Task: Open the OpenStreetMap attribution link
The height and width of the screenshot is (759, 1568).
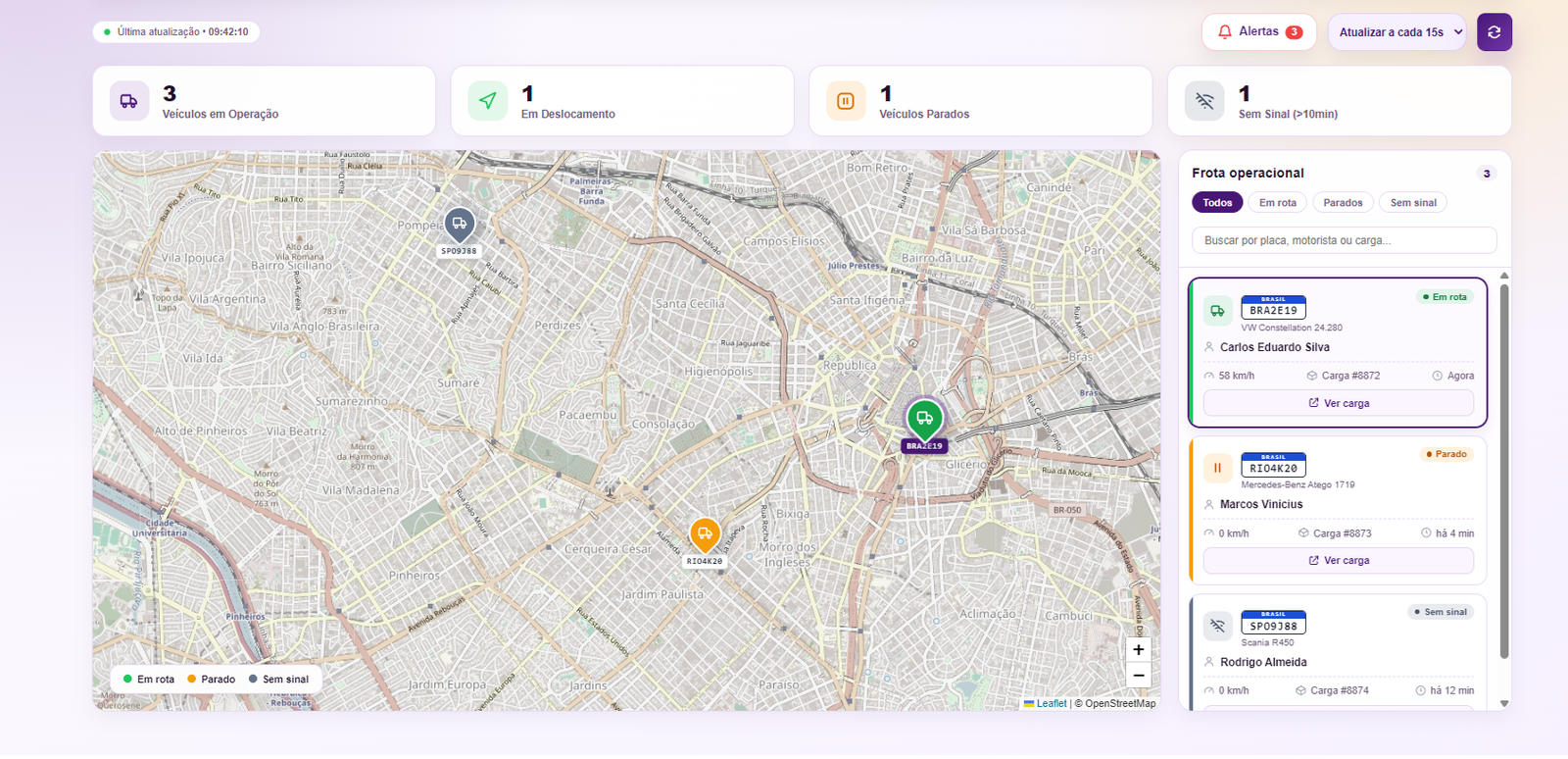Action: [1120, 703]
